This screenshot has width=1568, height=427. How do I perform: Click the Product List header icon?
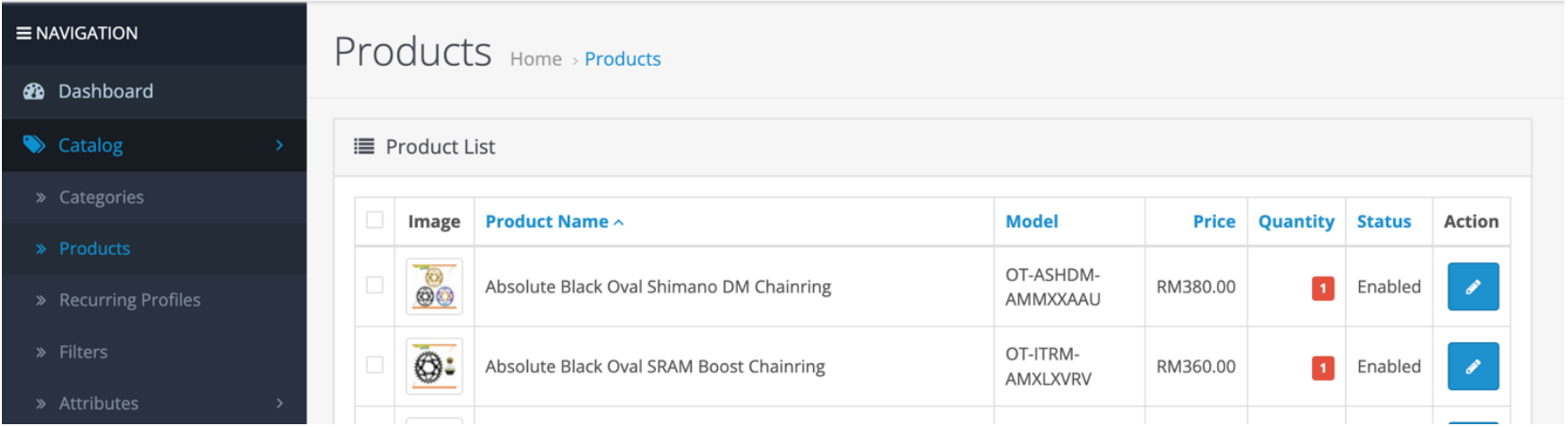point(364,147)
